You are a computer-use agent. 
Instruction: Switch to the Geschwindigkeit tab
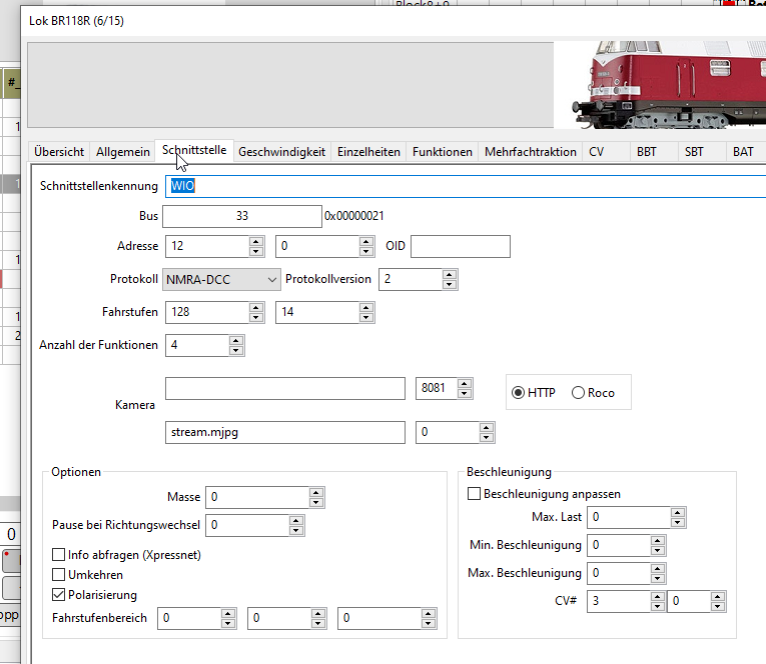click(x=281, y=152)
